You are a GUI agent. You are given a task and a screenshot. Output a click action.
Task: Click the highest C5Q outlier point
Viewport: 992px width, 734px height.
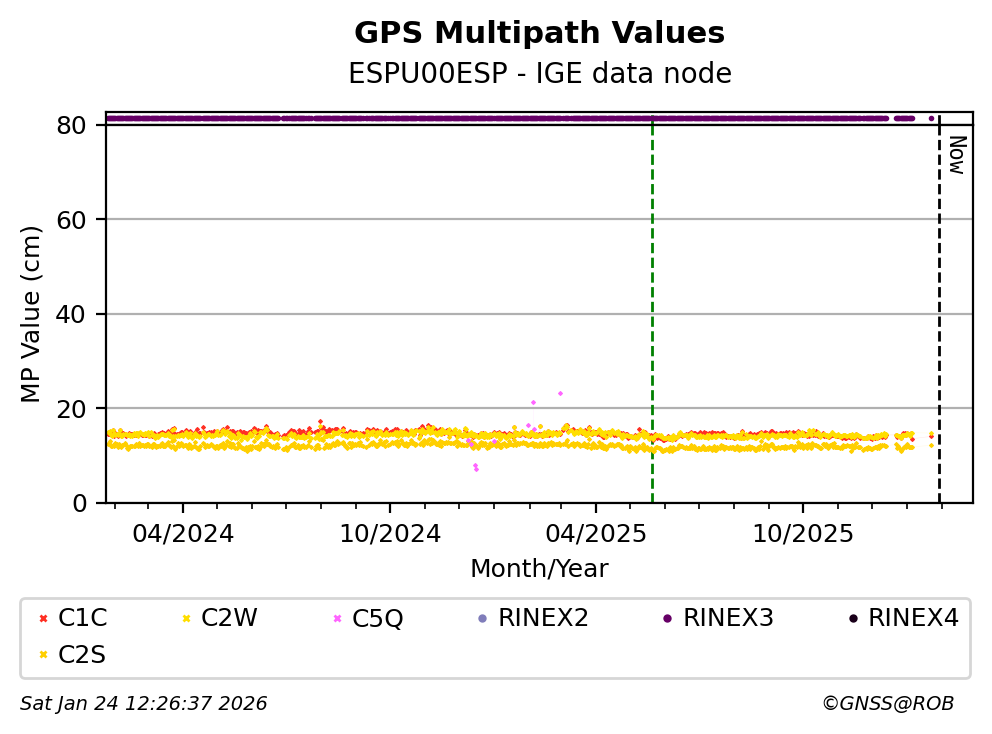pyautogui.click(x=560, y=393)
